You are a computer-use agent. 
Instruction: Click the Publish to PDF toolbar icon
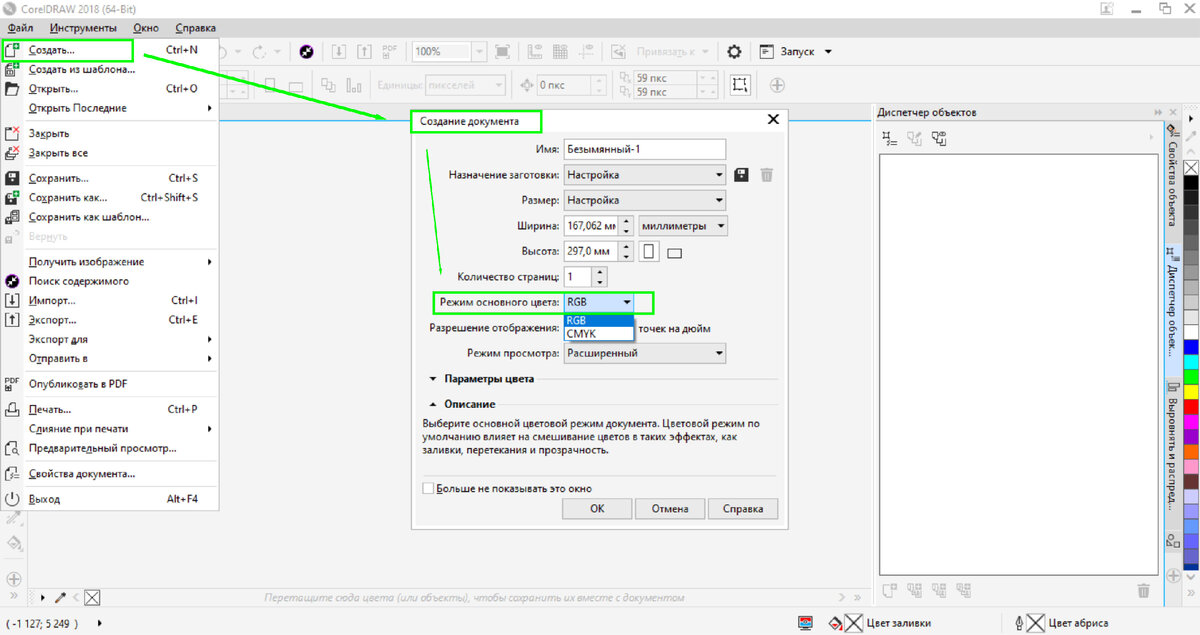click(390, 51)
